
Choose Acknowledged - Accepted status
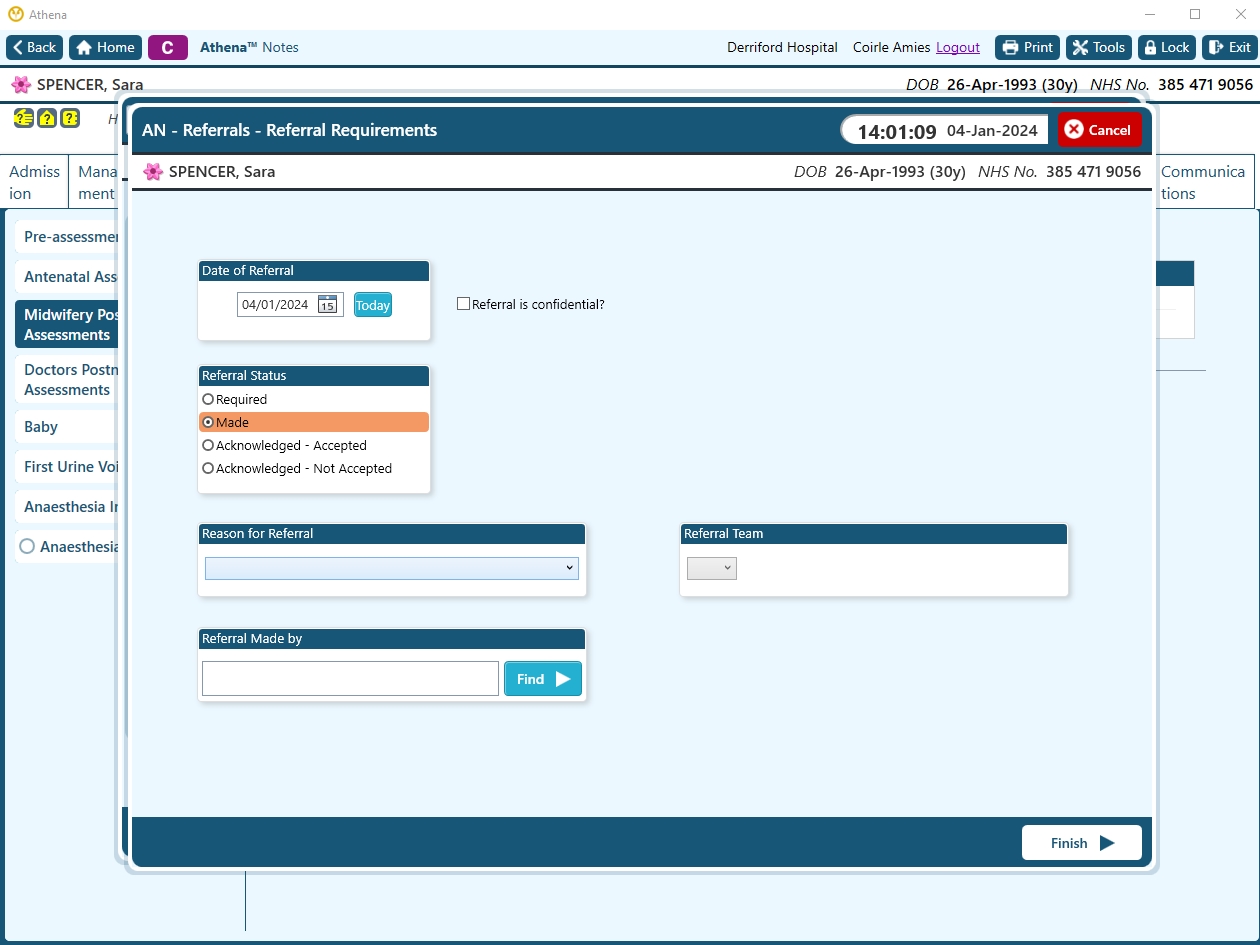pos(314,445)
